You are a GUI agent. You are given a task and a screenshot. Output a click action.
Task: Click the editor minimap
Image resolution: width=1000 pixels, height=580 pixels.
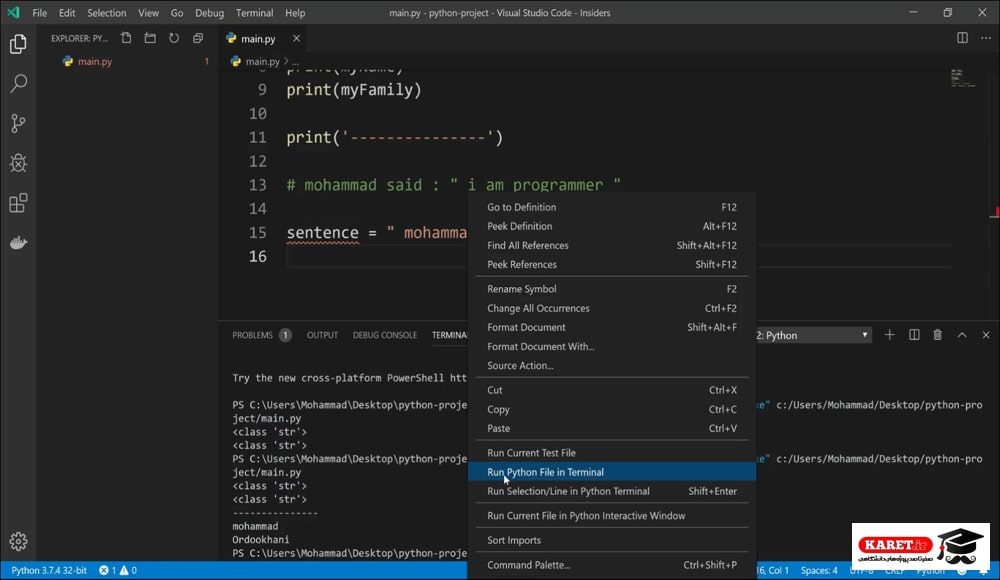963,78
